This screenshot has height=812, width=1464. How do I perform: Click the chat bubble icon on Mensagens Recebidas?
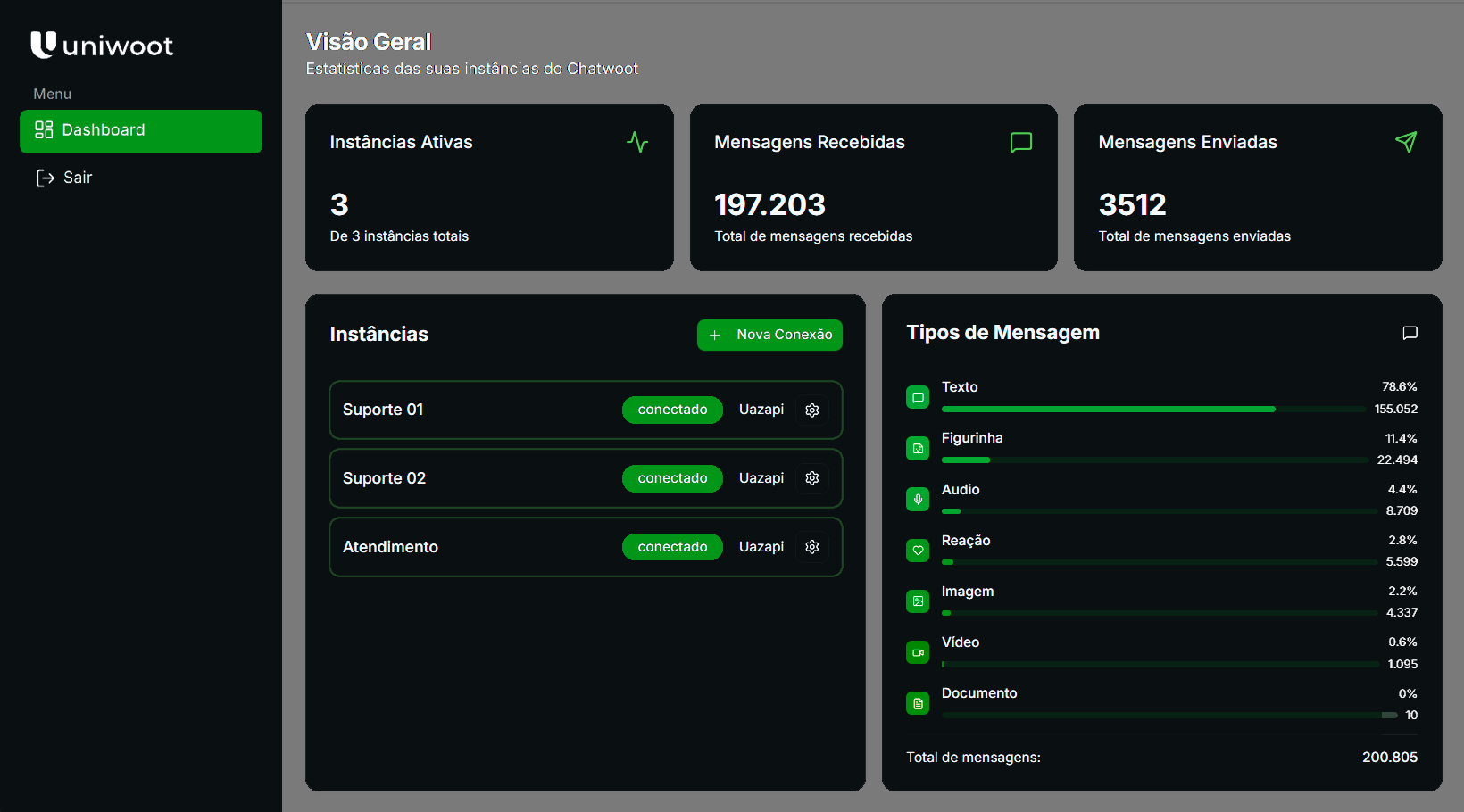pyautogui.click(x=1021, y=142)
